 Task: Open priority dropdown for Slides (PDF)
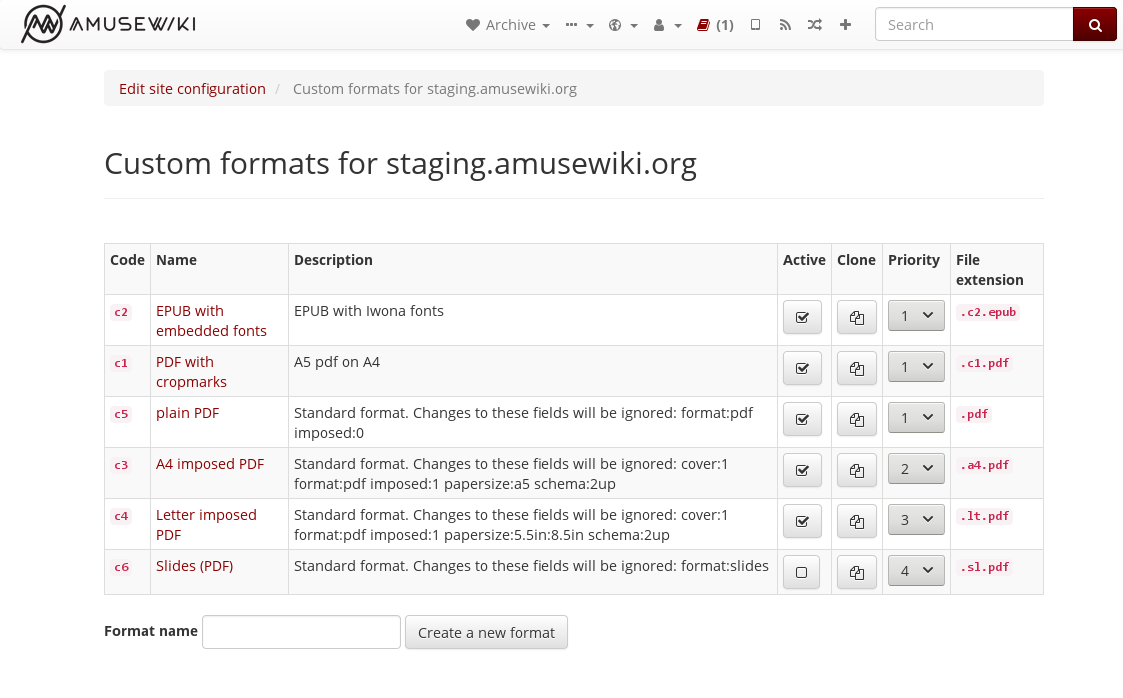click(916, 571)
